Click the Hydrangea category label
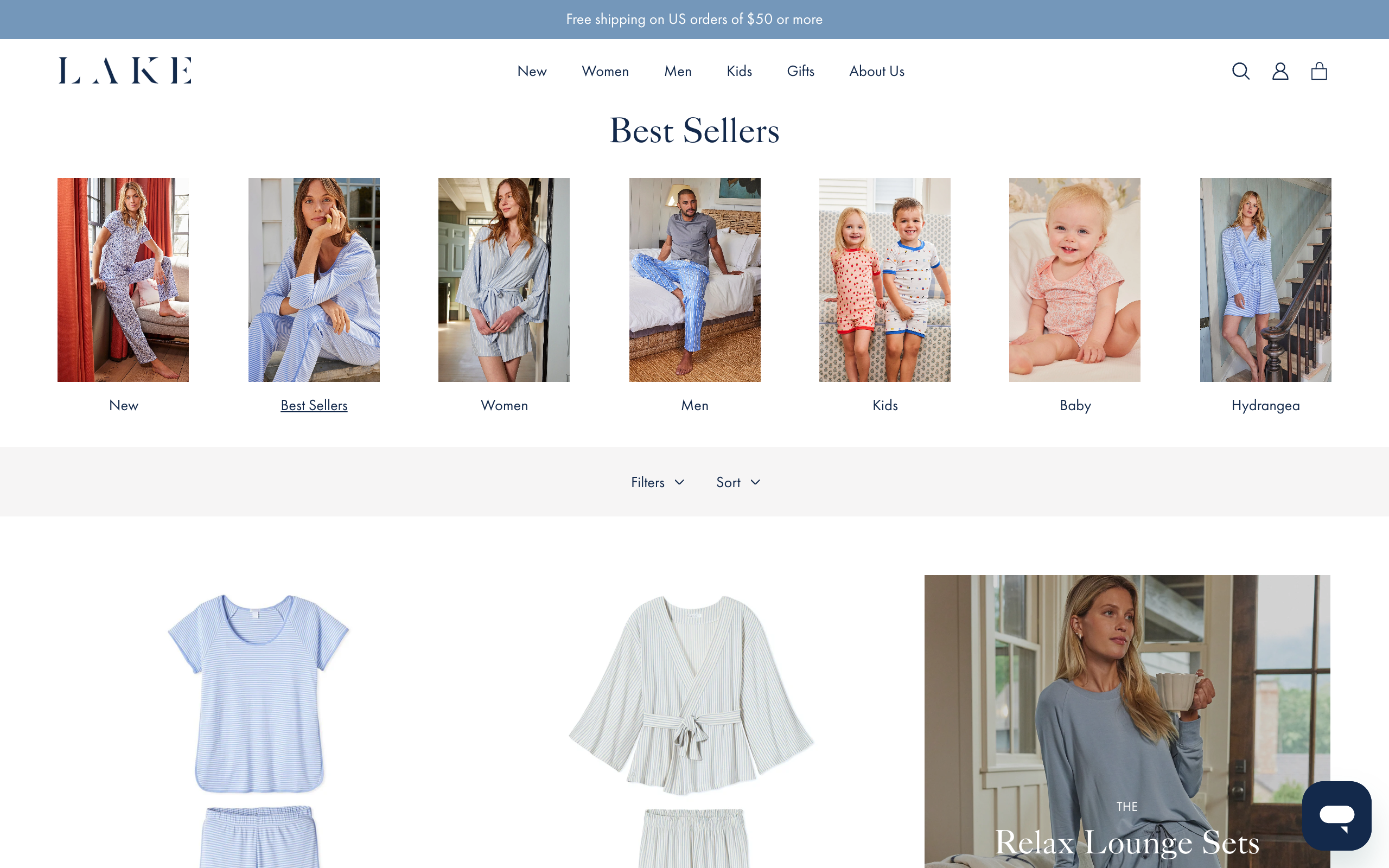Image resolution: width=1389 pixels, height=868 pixels. 1265,405
